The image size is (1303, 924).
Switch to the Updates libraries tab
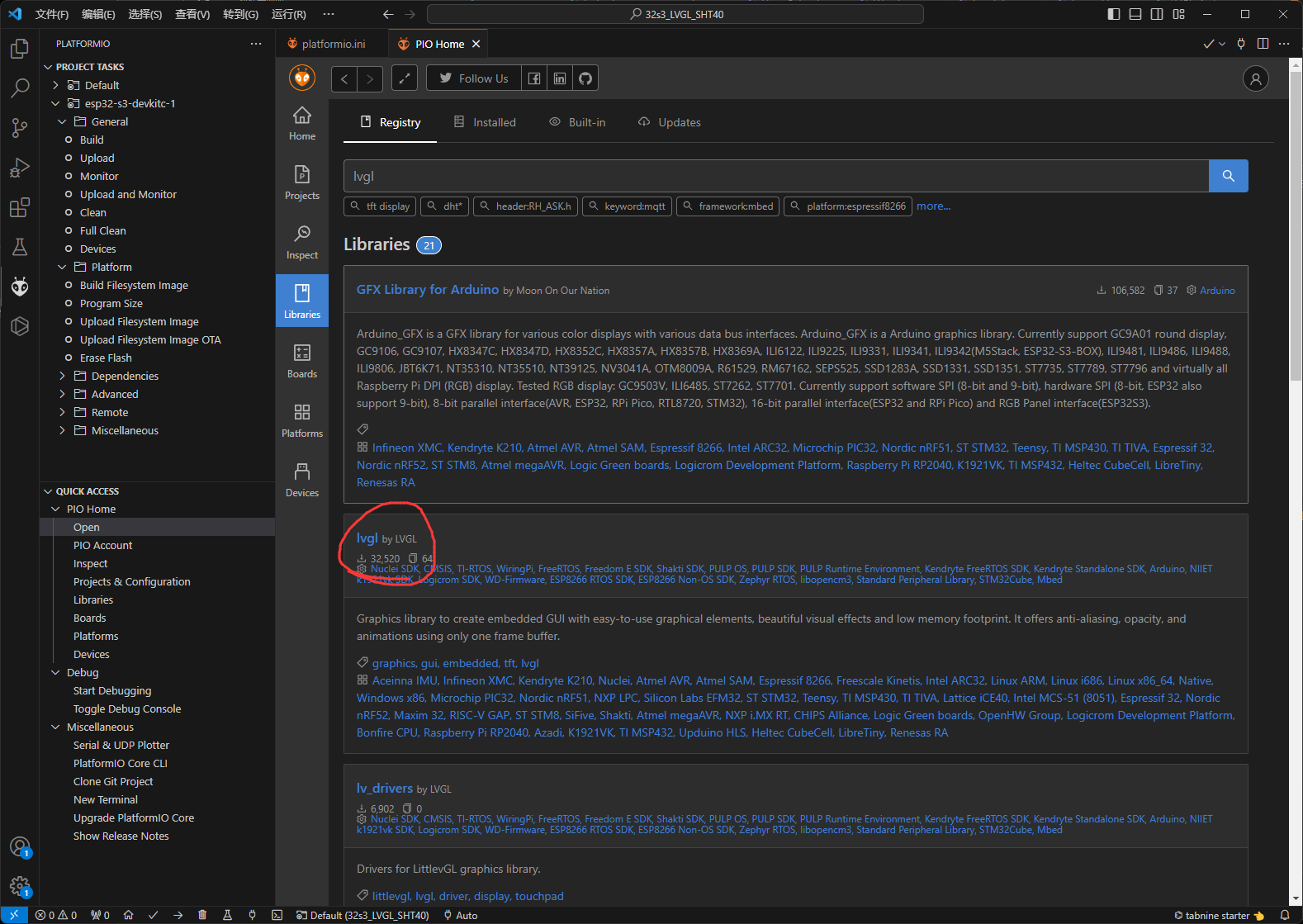pyautogui.click(x=670, y=122)
